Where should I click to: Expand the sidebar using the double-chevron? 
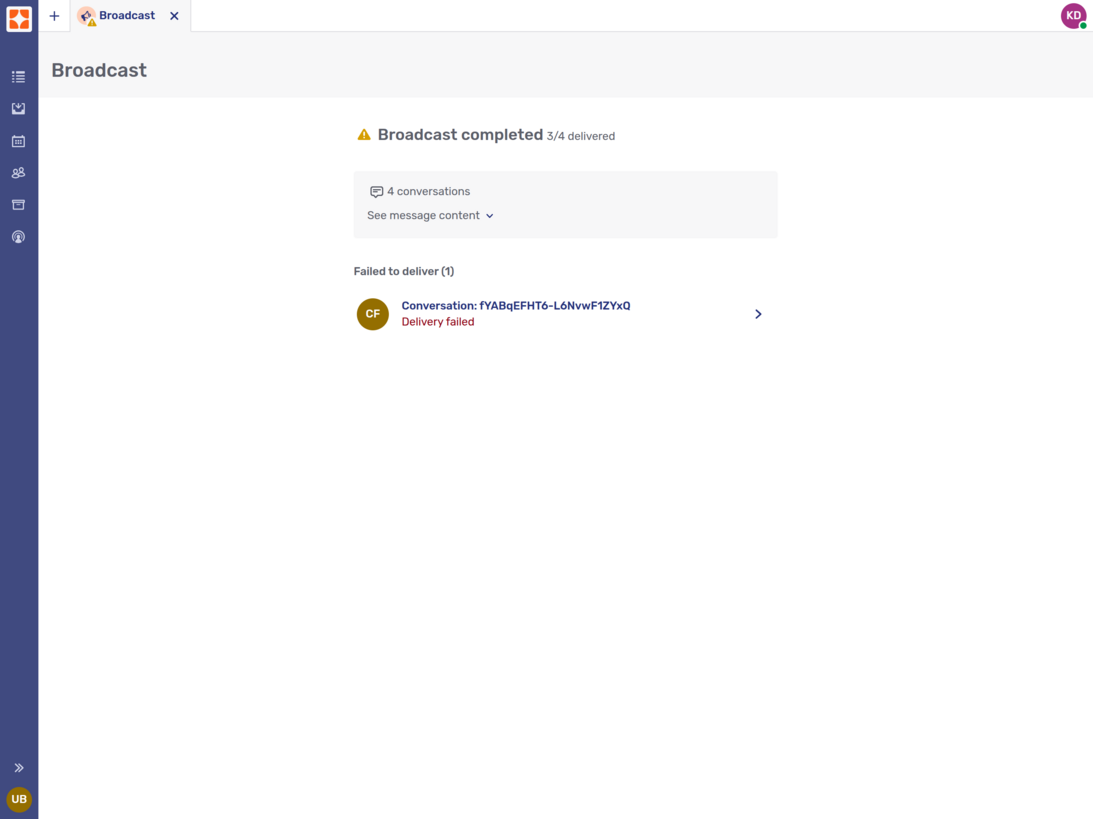click(x=18, y=767)
